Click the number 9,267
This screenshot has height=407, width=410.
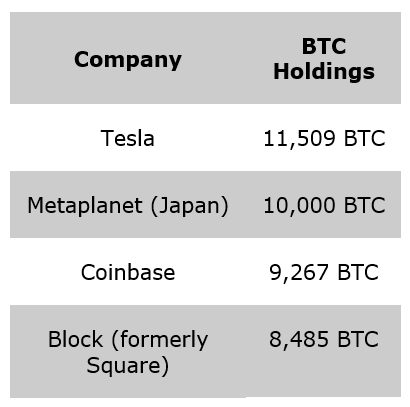pyautogui.click(x=299, y=273)
